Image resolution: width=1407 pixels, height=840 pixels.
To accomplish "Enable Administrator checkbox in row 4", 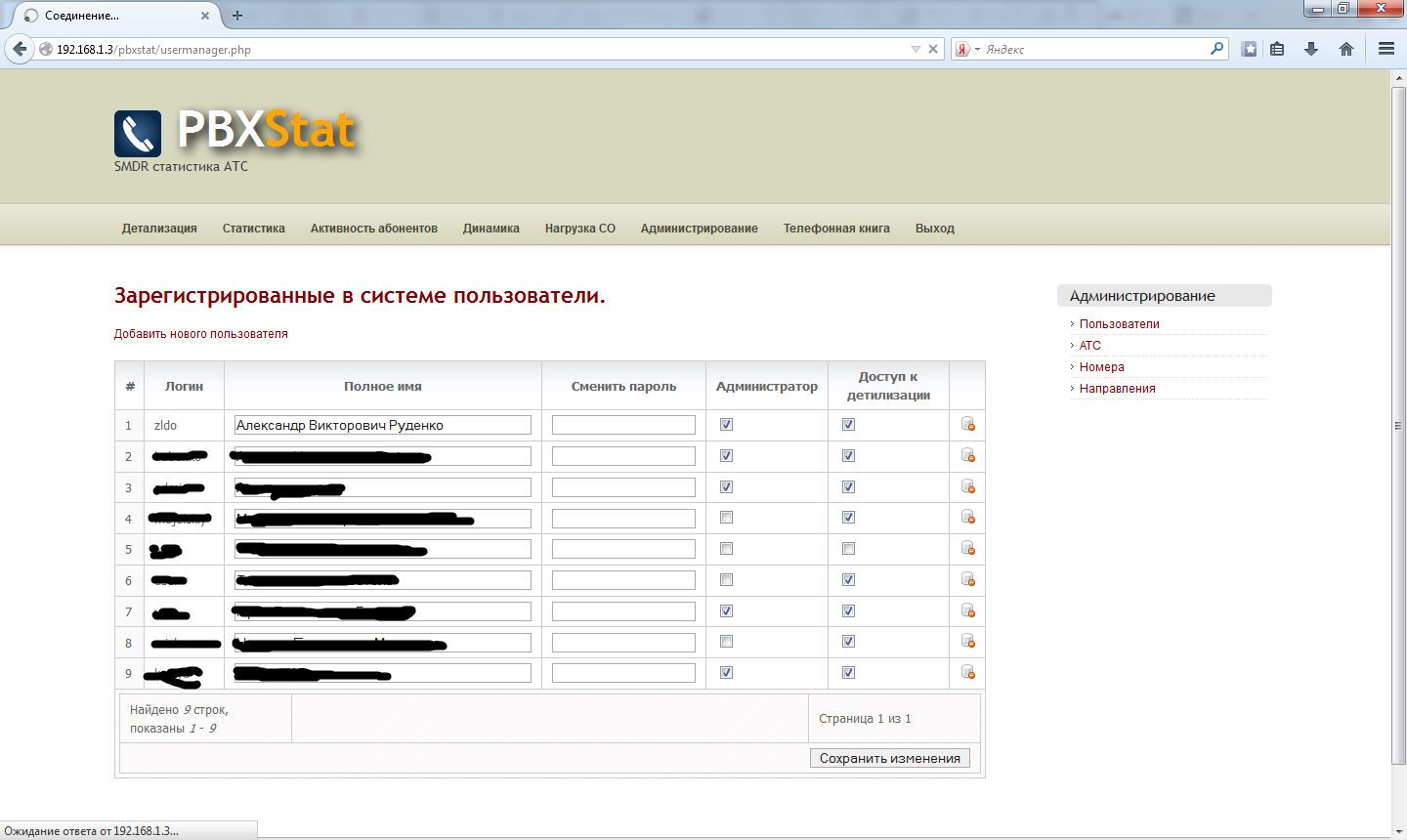I will (x=726, y=517).
